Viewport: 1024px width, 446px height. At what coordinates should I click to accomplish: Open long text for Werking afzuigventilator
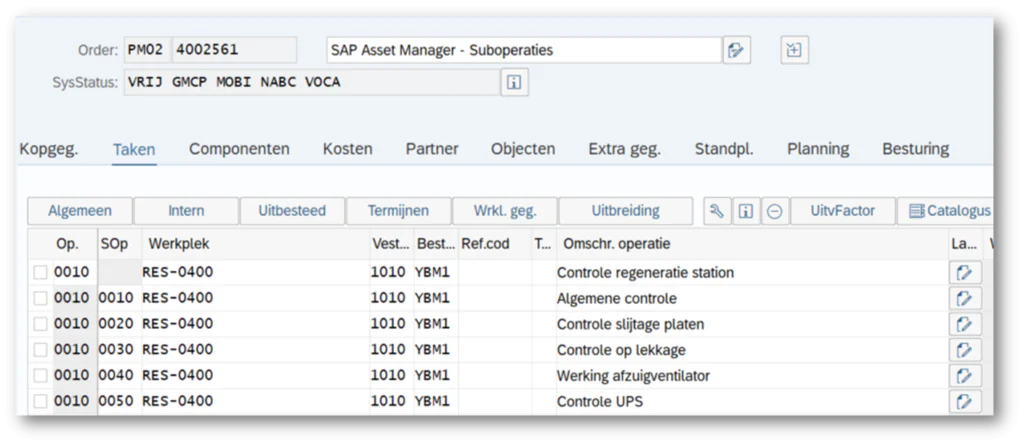(965, 375)
